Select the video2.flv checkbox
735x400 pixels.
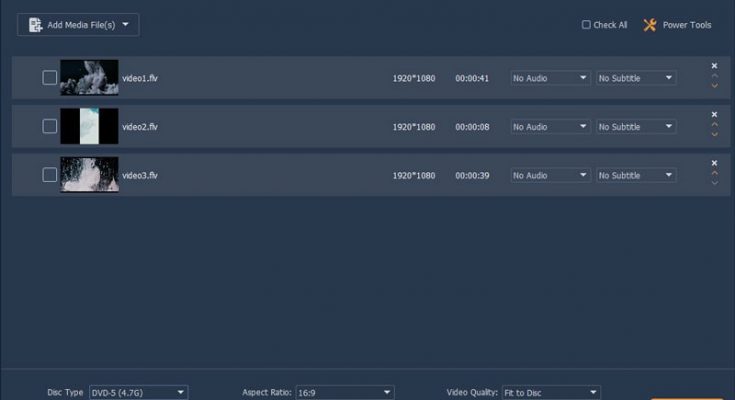pos(49,126)
